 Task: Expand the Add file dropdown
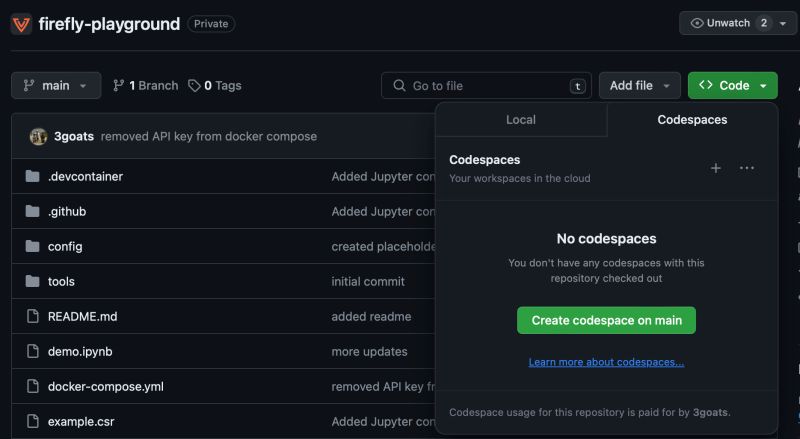tap(640, 86)
